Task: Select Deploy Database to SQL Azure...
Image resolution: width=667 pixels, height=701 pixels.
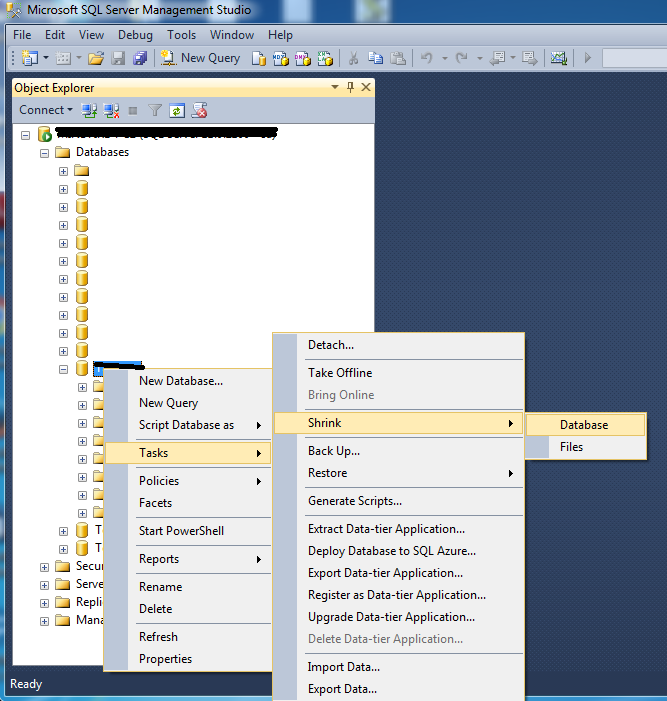Action: (x=398, y=551)
